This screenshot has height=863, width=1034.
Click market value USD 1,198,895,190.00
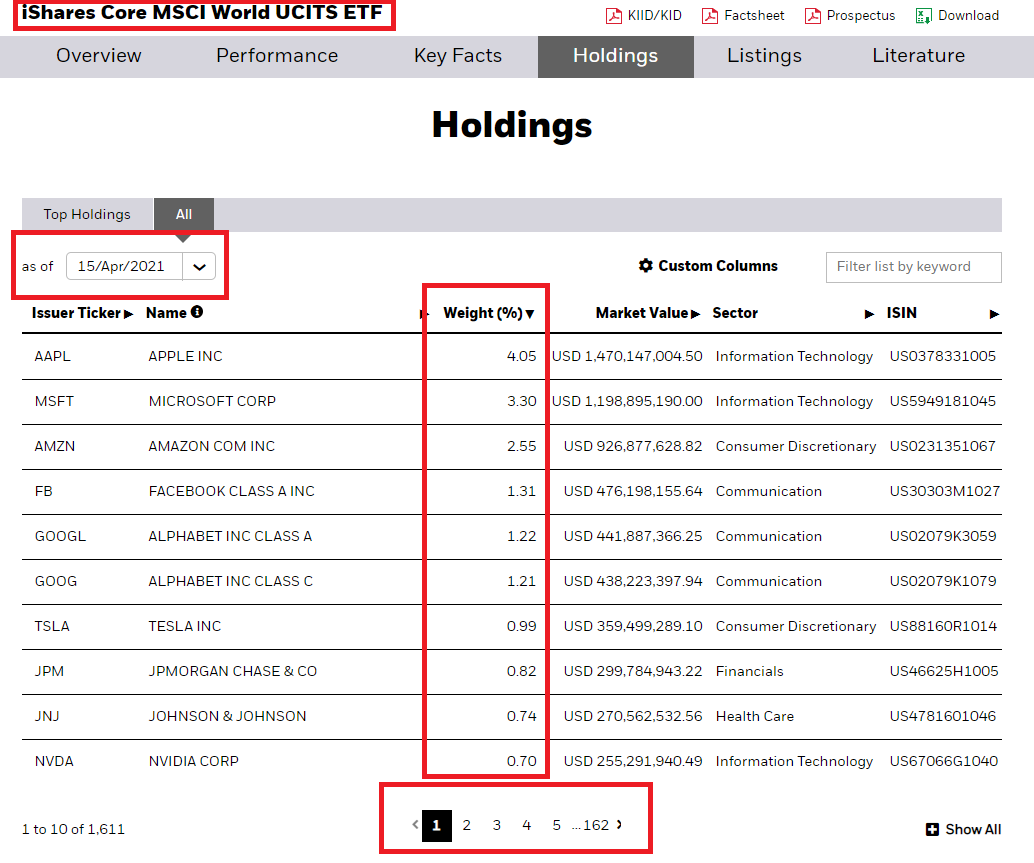627,402
